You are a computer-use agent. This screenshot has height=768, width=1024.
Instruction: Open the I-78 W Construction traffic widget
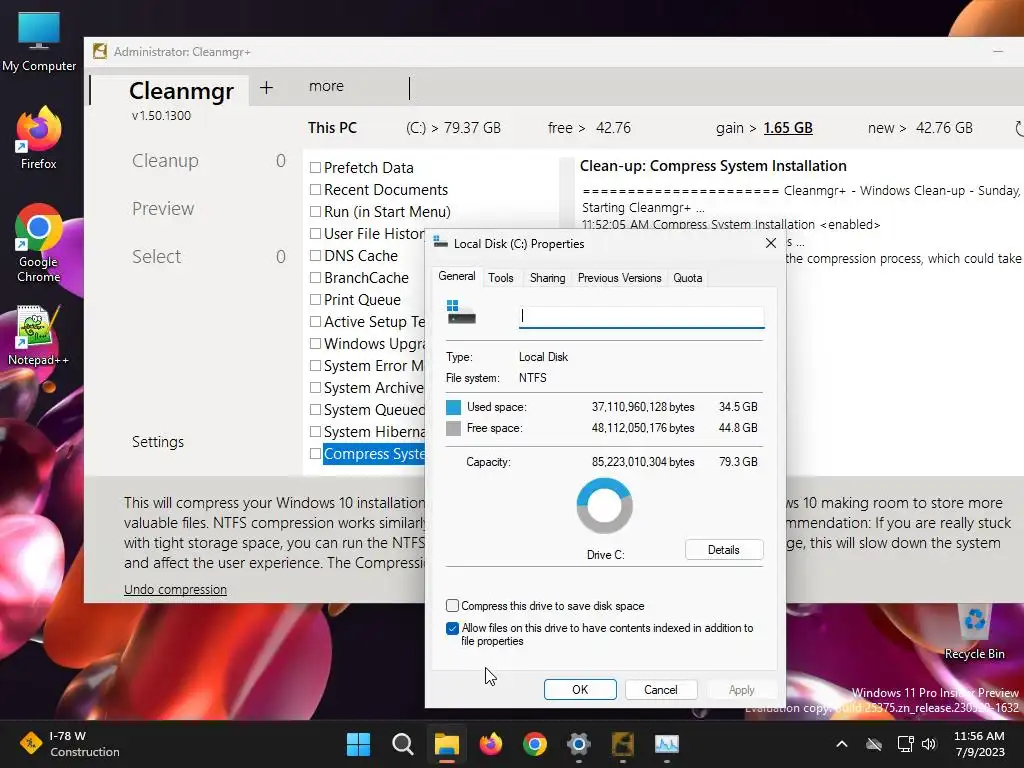[69, 744]
